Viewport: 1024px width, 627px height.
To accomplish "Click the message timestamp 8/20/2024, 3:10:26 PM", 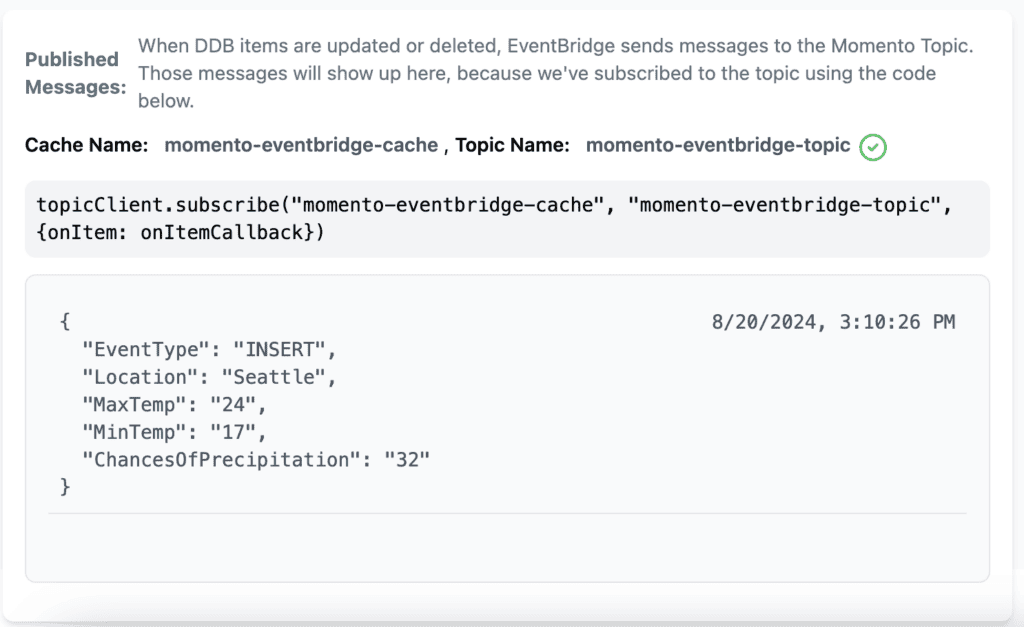I will coord(833,322).
